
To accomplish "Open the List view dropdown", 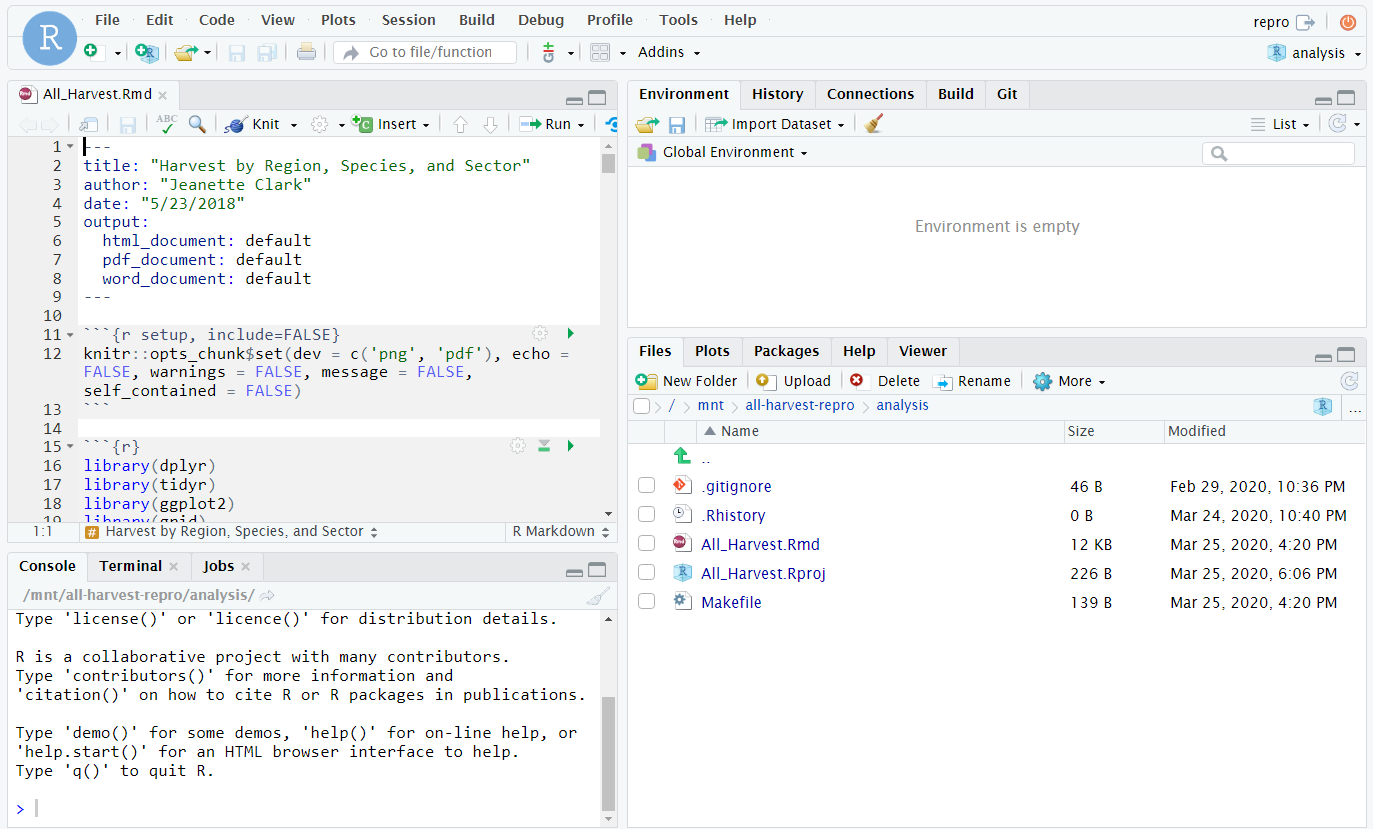I will pos(1280,124).
